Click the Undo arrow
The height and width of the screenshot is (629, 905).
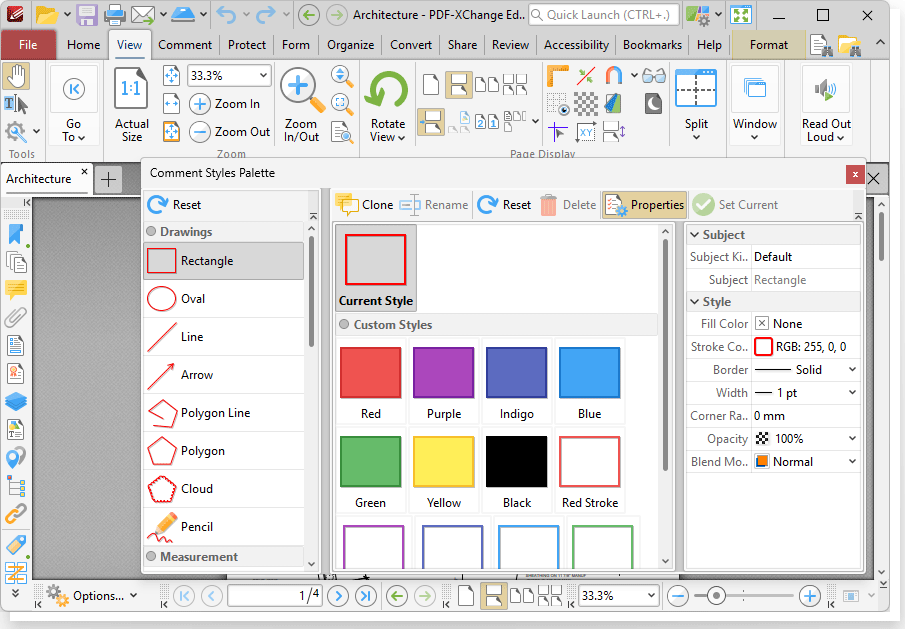click(x=226, y=14)
